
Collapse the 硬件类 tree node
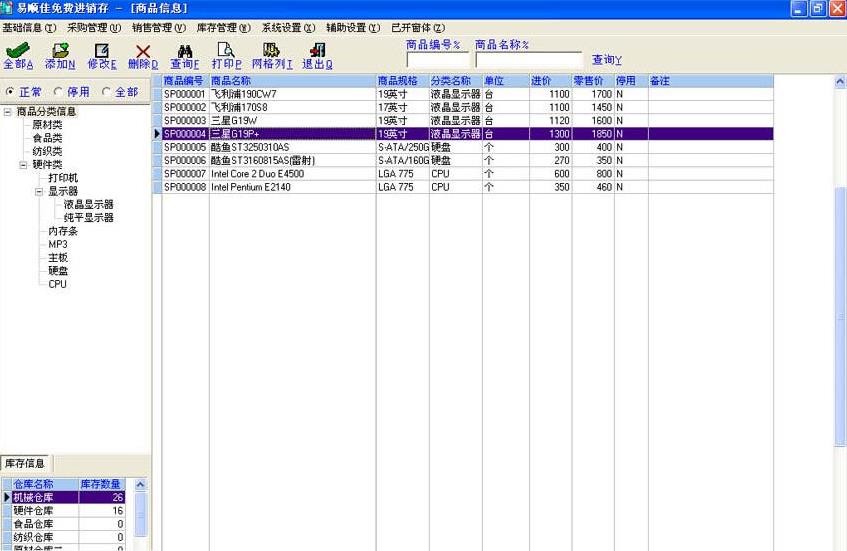tap(24, 164)
